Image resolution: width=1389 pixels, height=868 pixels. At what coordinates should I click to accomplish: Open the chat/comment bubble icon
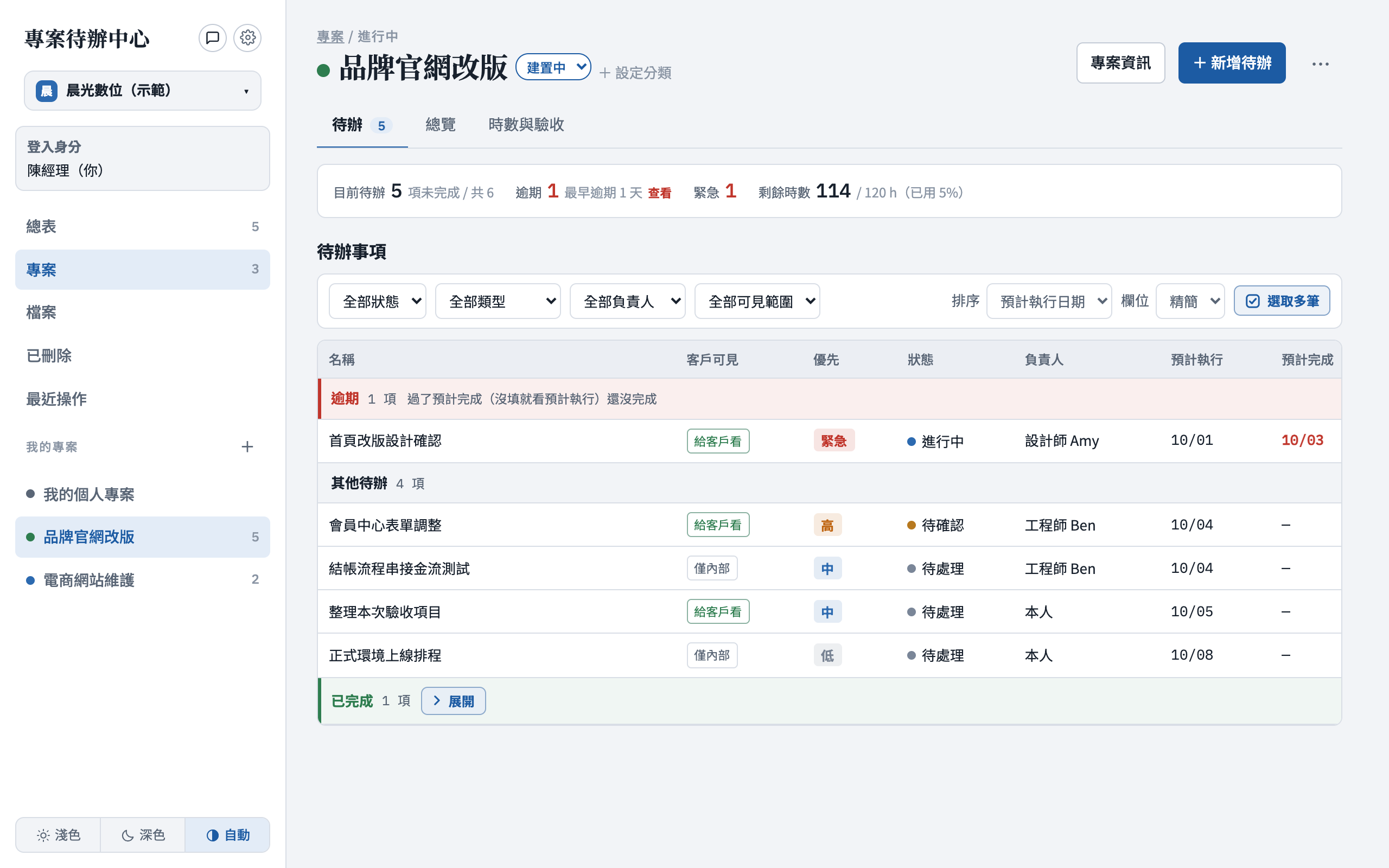pos(212,38)
